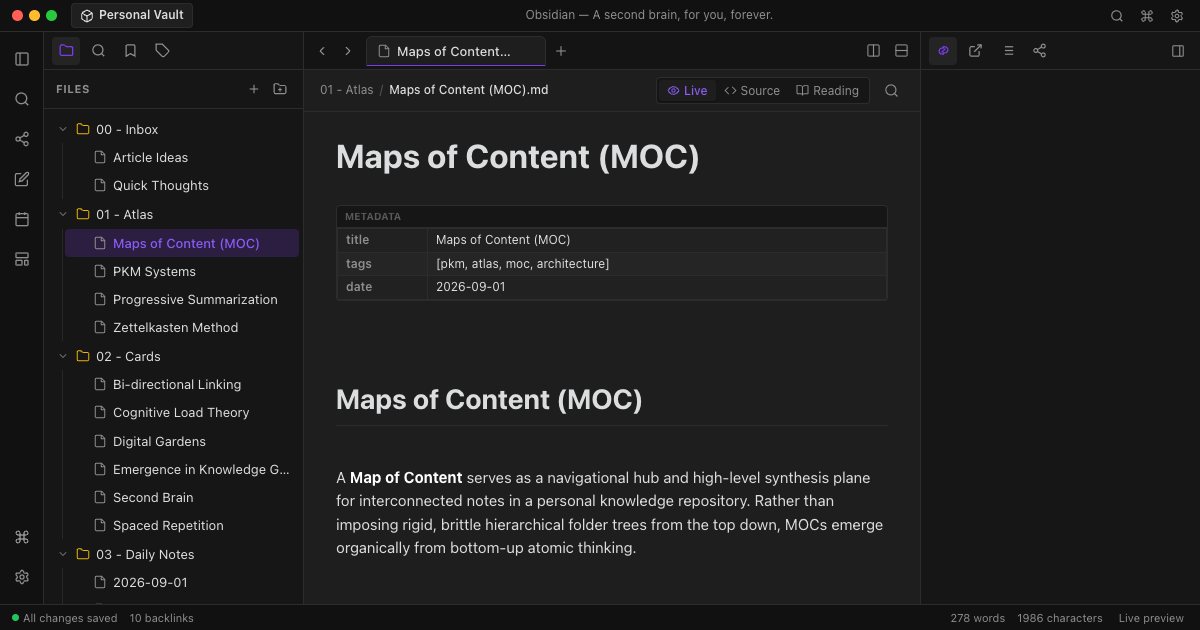Screen dimensions: 1200x630
Task: Open the tags tab in the left sidebar
Action: 162,50
